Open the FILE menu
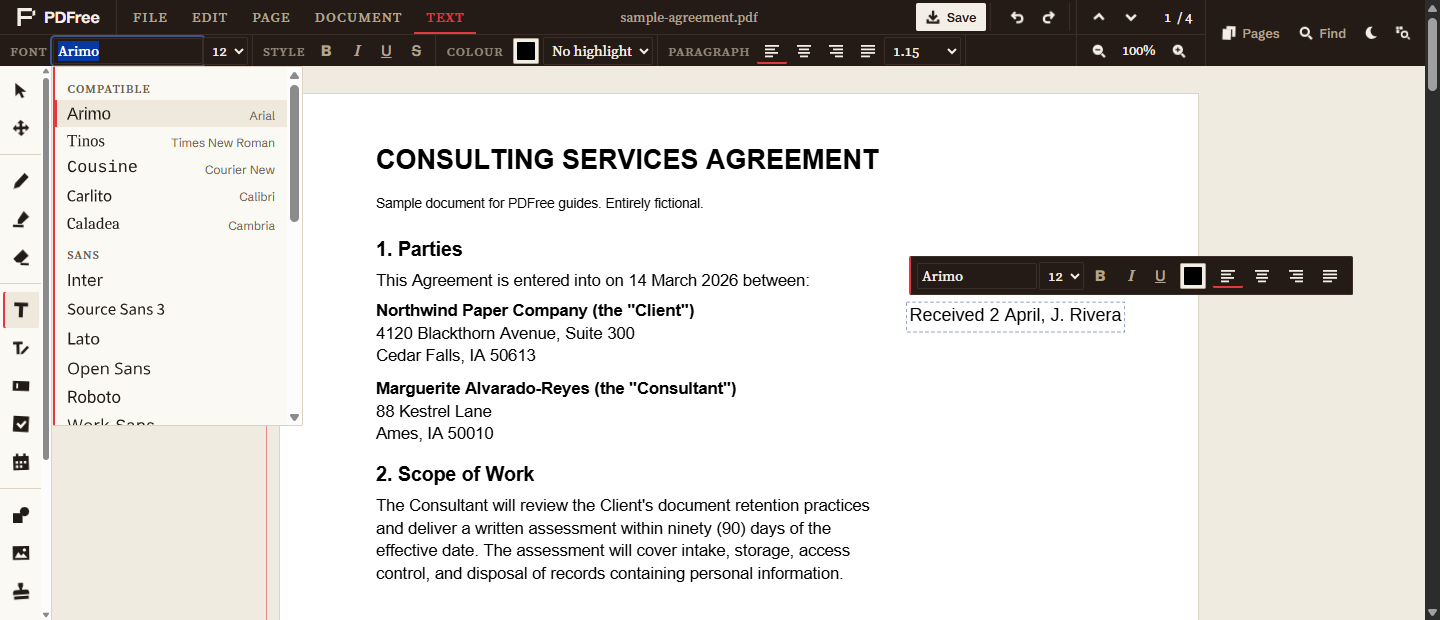Viewport: 1440px width, 620px height. tap(150, 17)
